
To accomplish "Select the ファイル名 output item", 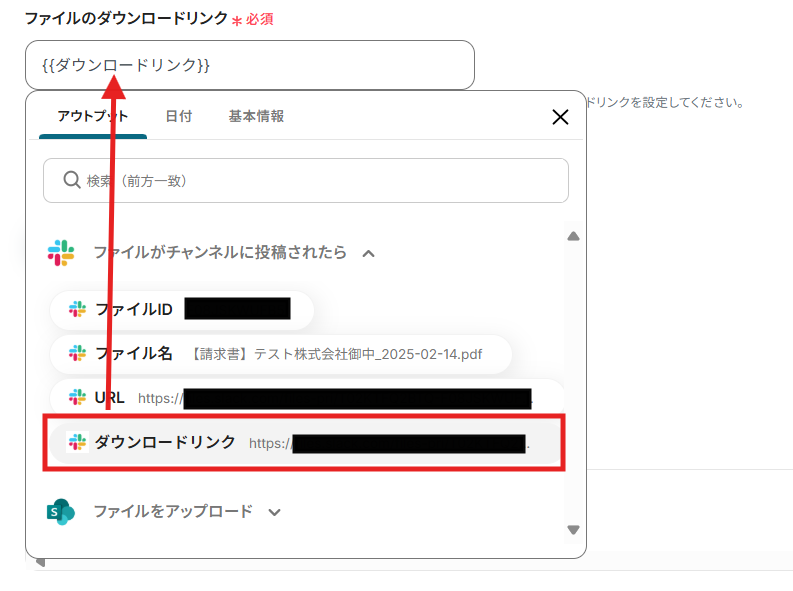I will (x=281, y=354).
